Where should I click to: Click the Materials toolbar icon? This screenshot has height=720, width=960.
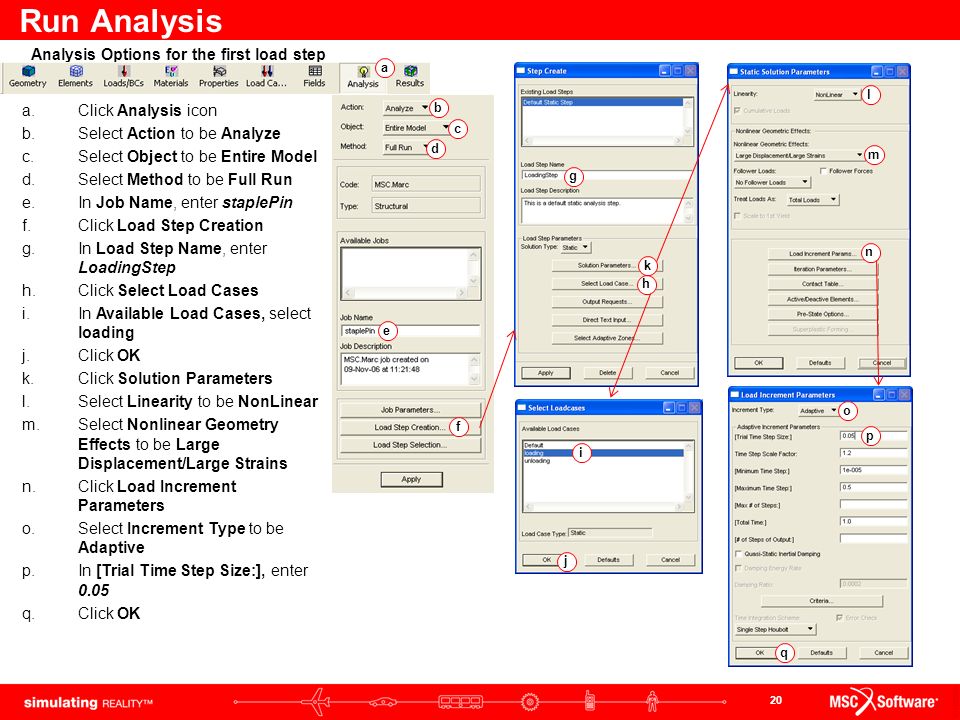[x=171, y=77]
